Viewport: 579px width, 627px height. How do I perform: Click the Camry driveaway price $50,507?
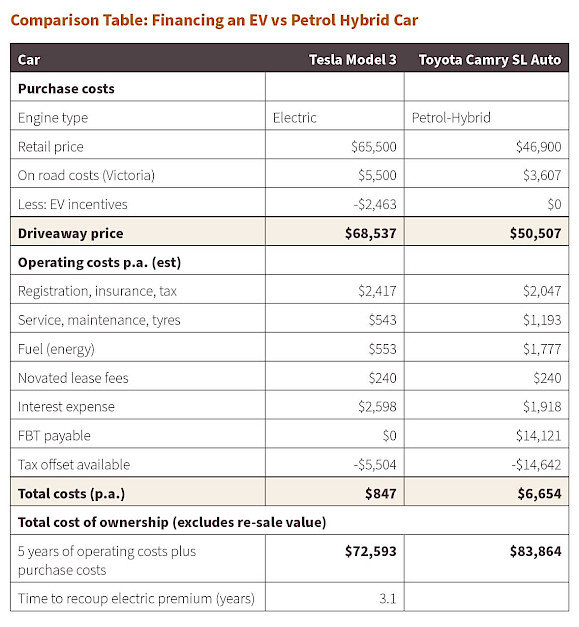535,233
